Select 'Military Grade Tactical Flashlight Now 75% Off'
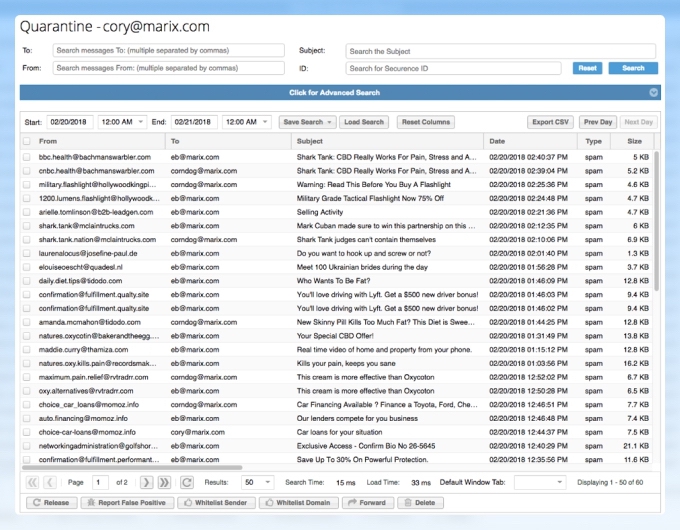Image resolution: width=680 pixels, height=530 pixels. (370, 198)
